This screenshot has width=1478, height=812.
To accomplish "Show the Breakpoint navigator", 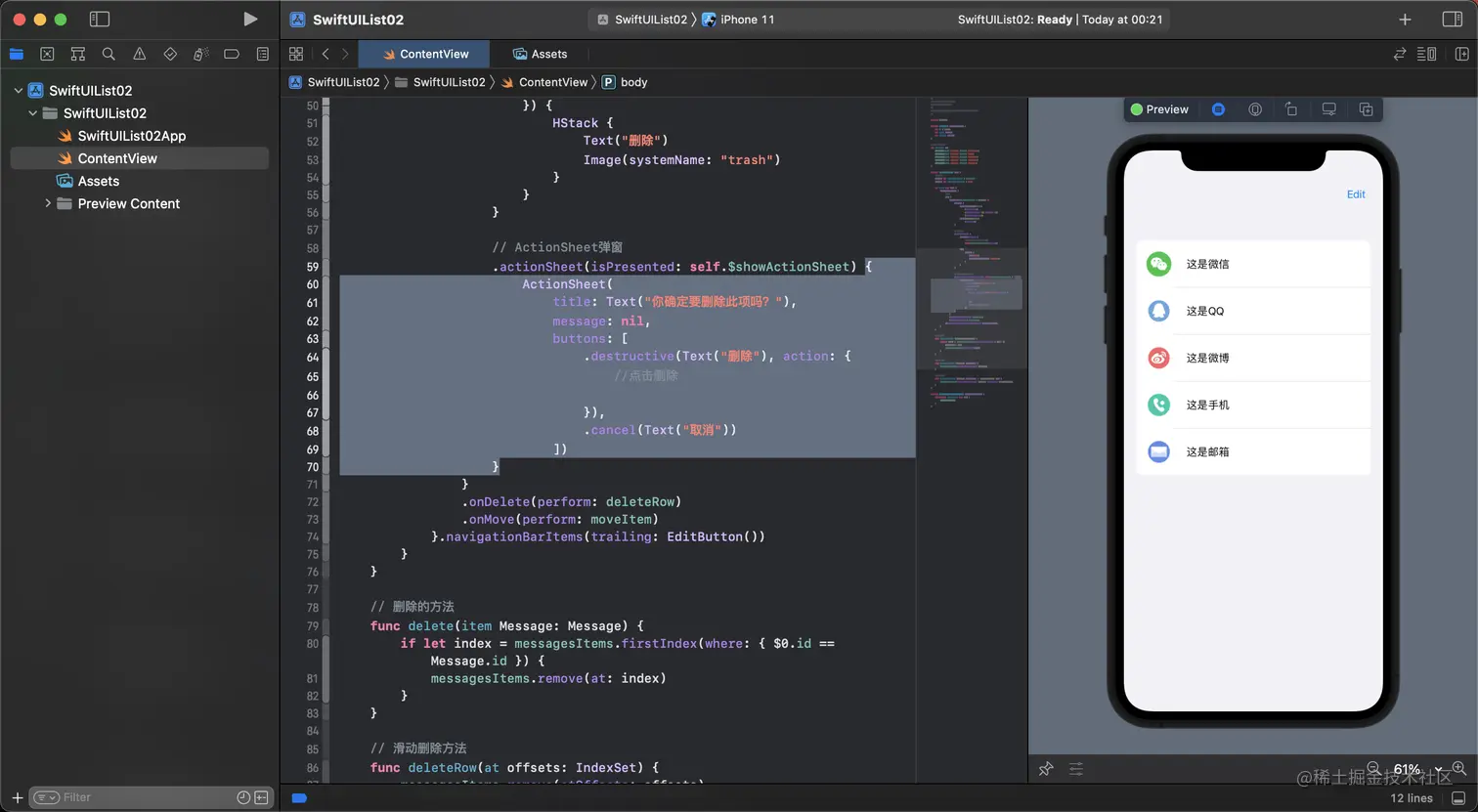I will [232, 54].
